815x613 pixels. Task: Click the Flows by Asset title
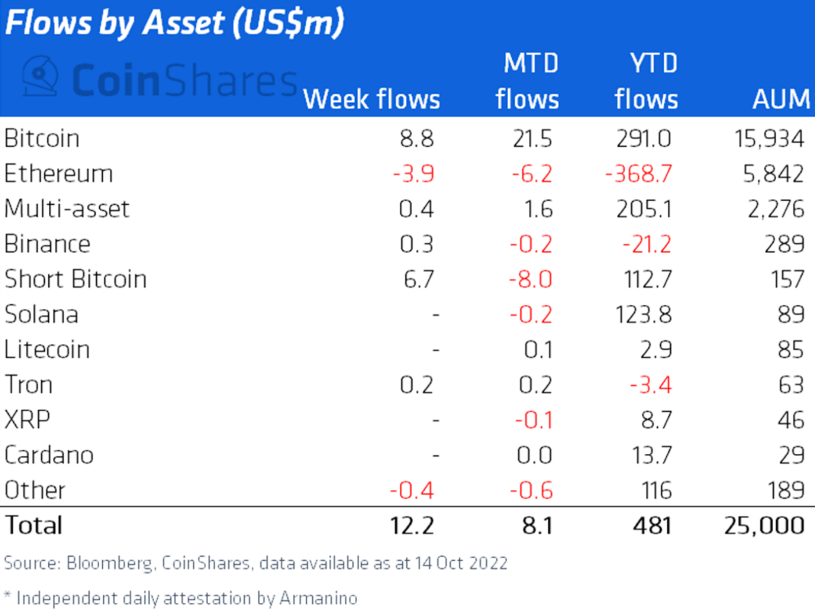pos(176,24)
